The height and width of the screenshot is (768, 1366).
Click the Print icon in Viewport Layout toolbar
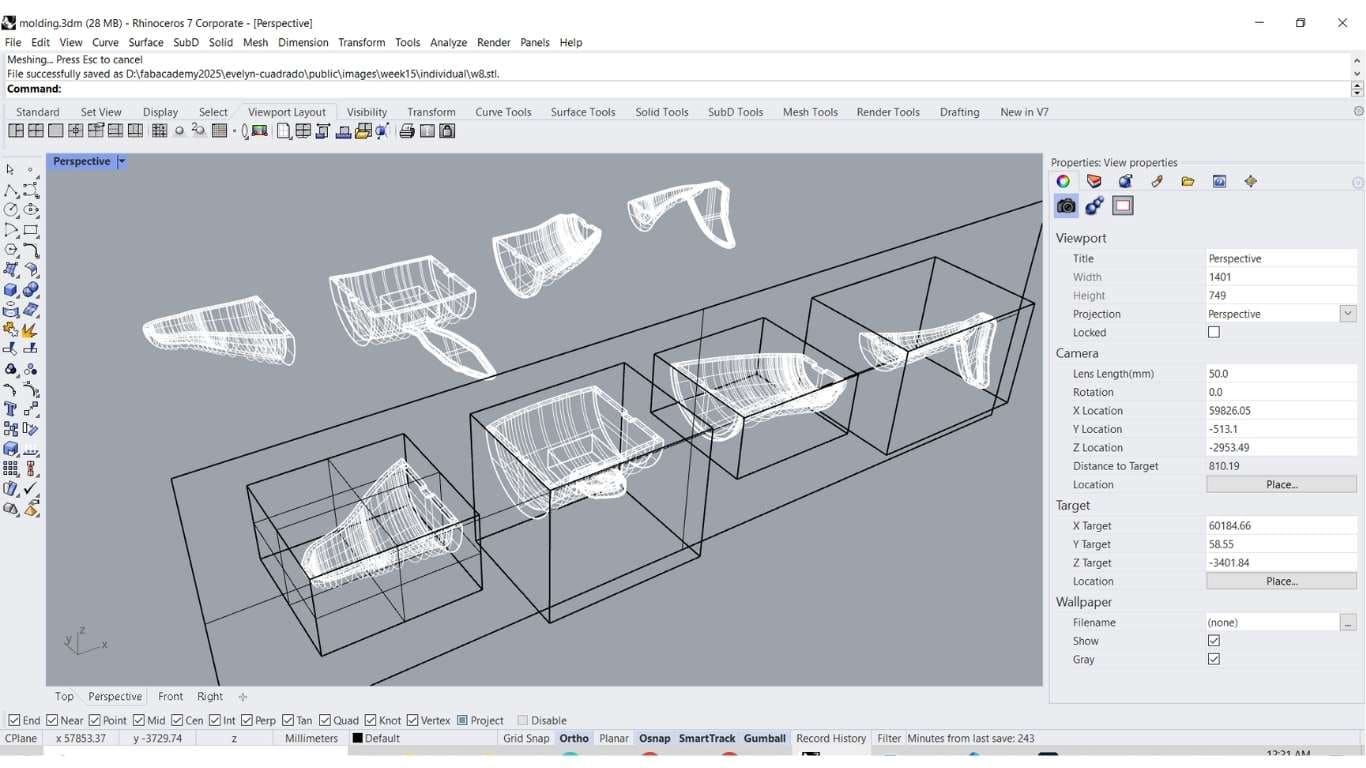point(407,131)
